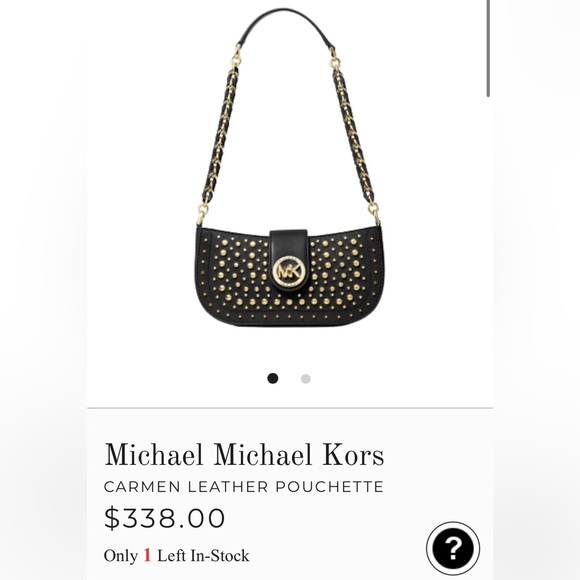Click the vertical scrollbar thumb at right
This screenshot has height=580, width=580.
488,48
